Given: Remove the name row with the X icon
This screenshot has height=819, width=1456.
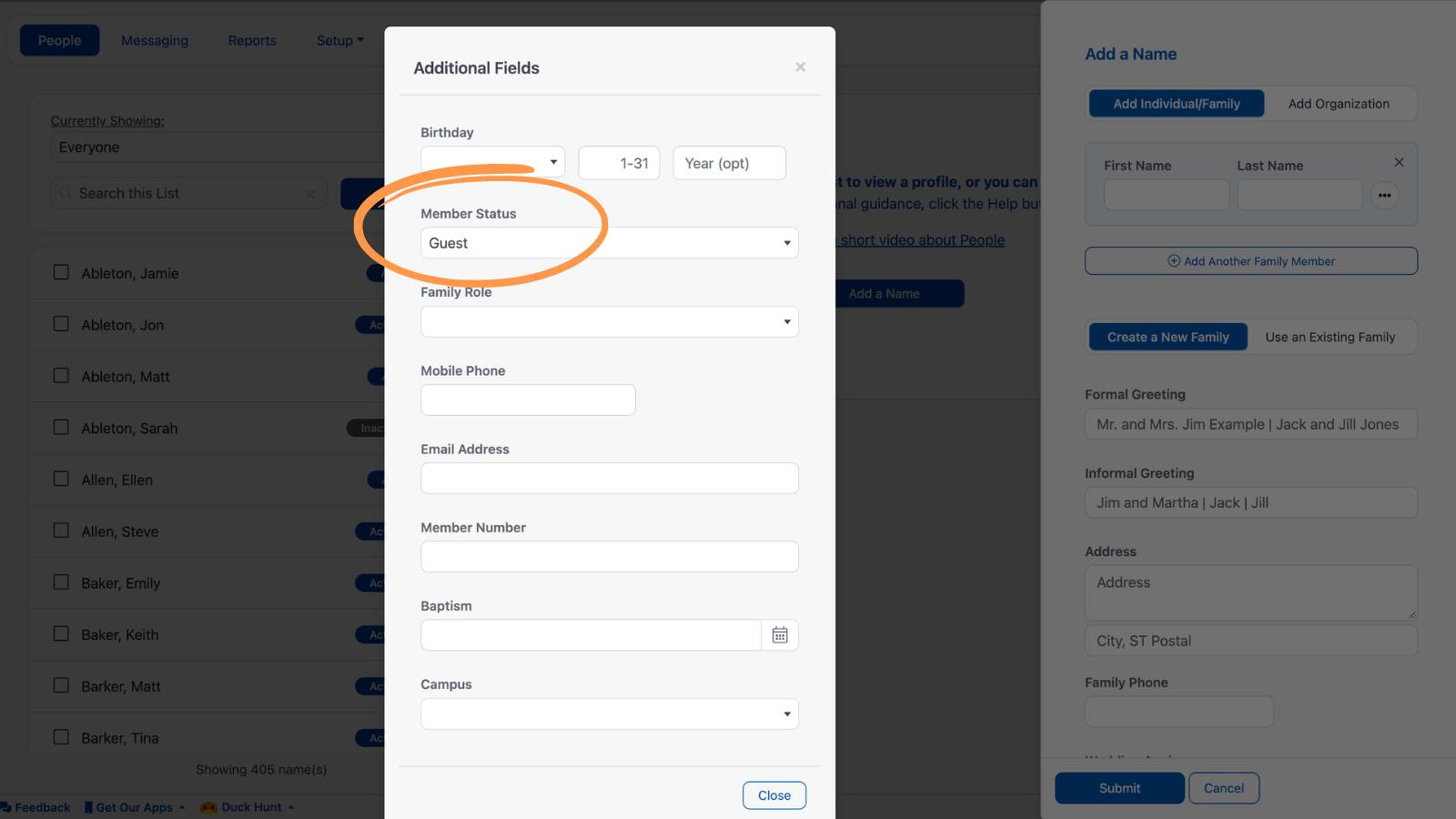Looking at the screenshot, I should pos(1399,162).
